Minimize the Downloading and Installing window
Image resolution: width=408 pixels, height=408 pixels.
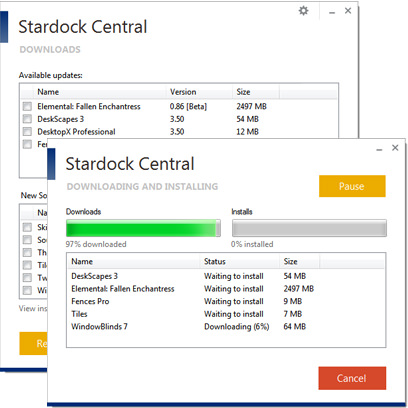pos(379,149)
